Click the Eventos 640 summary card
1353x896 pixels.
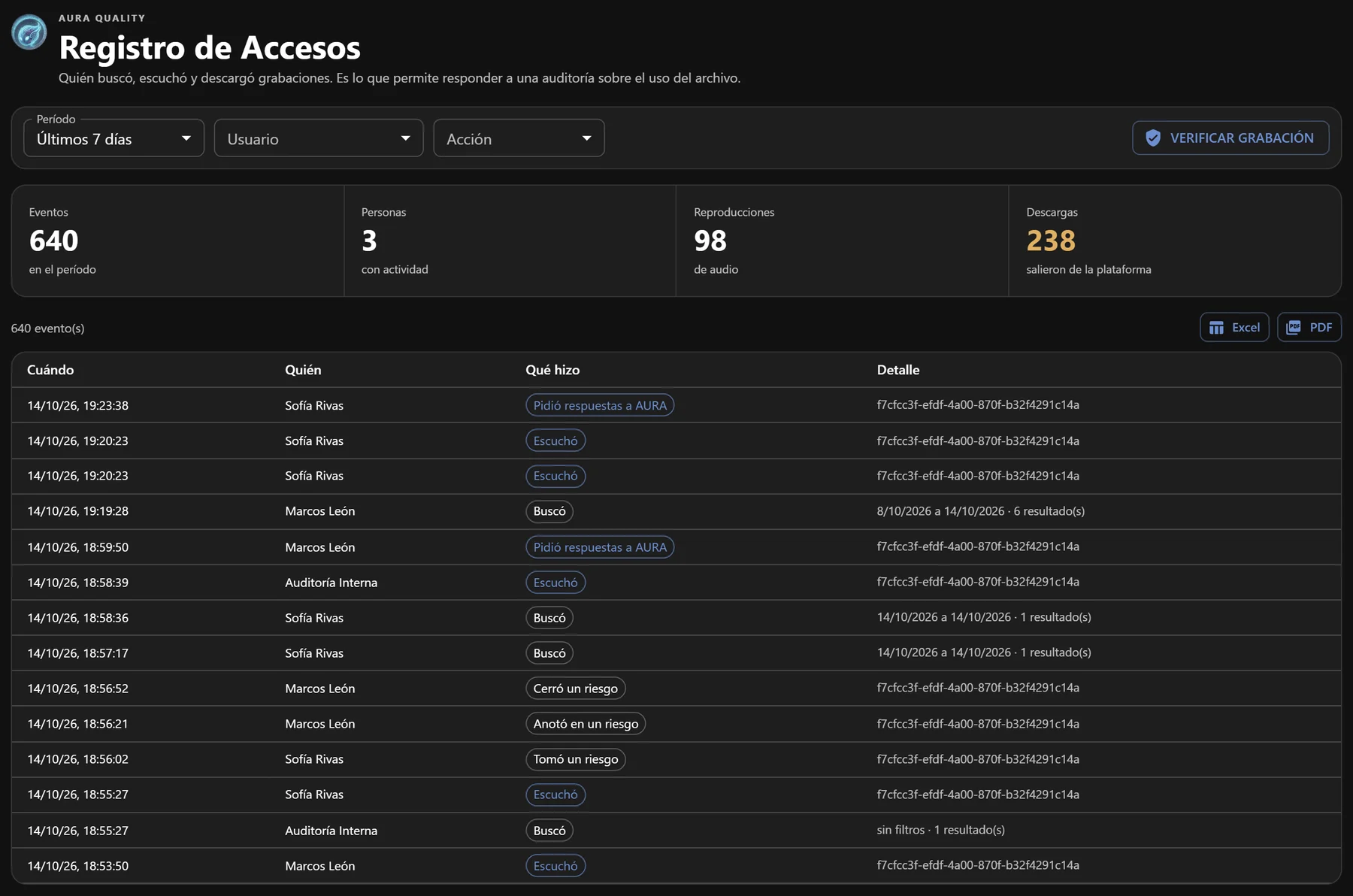point(178,241)
